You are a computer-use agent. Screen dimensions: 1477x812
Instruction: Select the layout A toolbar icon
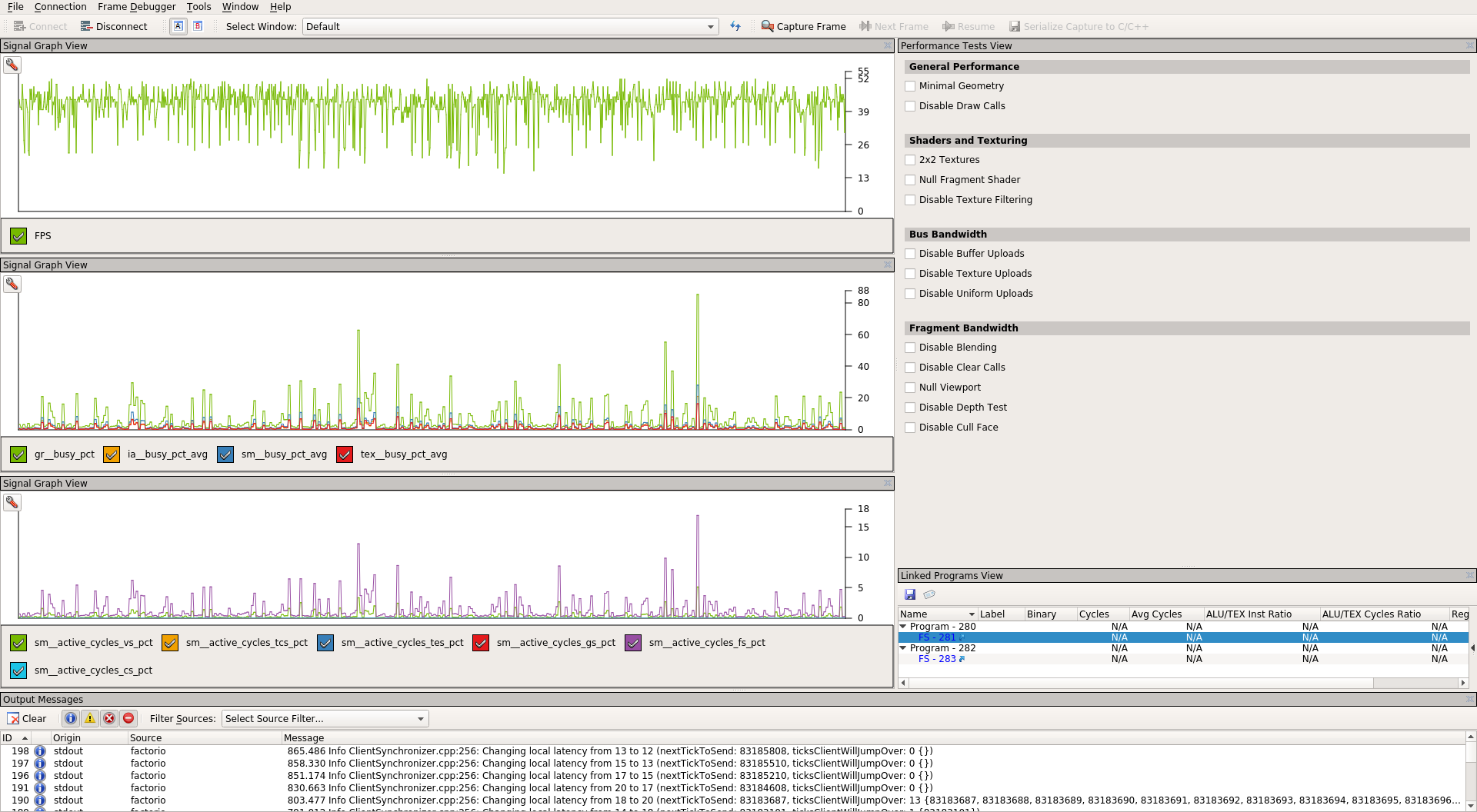click(178, 26)
